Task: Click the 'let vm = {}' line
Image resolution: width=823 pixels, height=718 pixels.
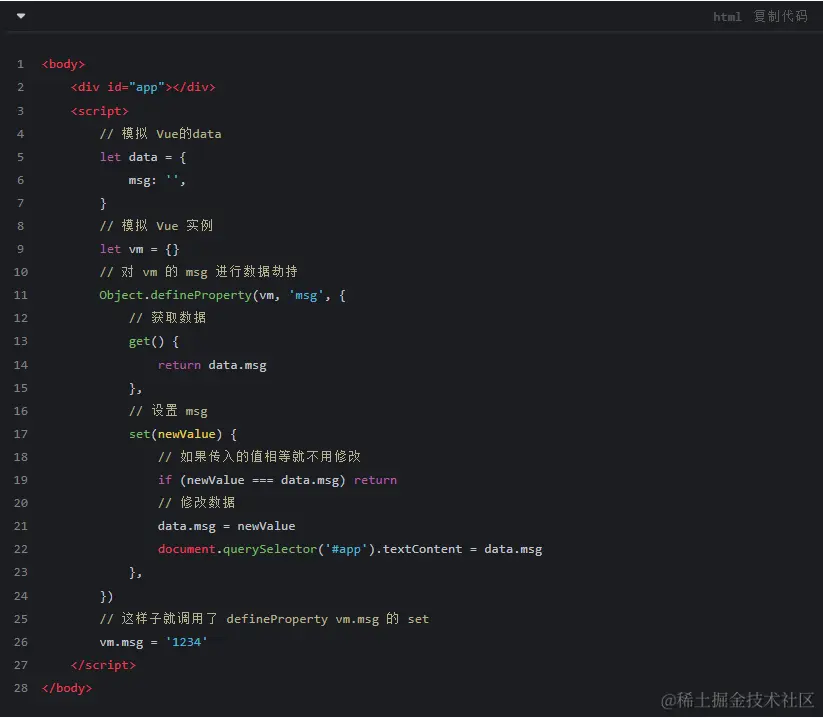Action: (140, 249)
